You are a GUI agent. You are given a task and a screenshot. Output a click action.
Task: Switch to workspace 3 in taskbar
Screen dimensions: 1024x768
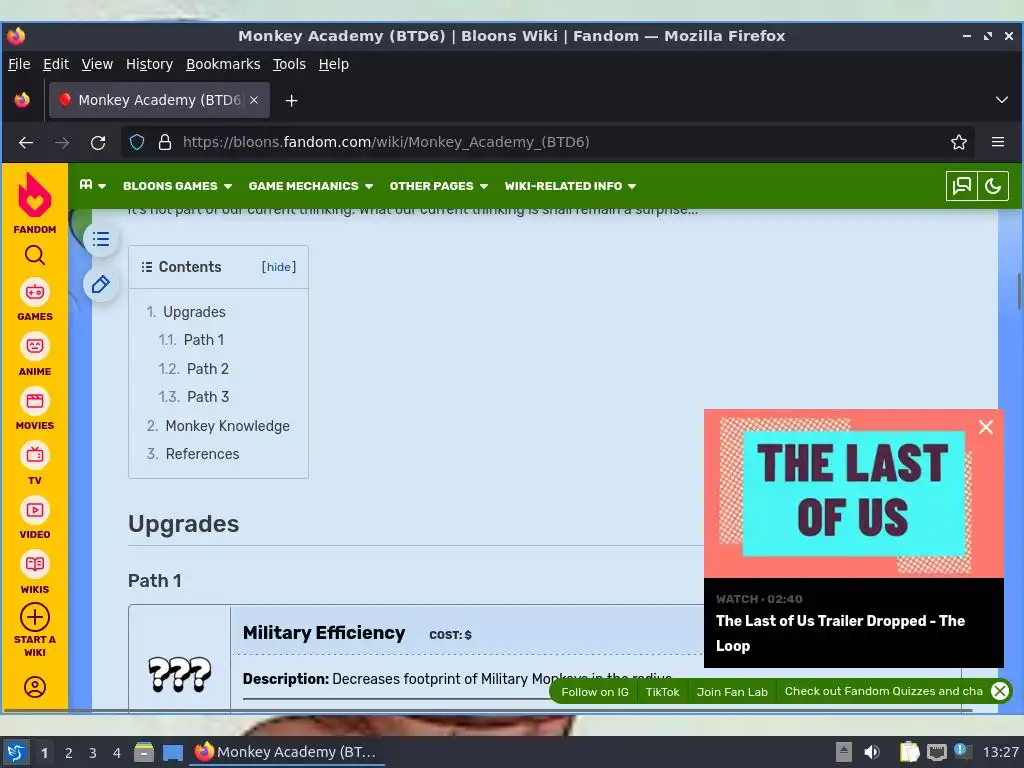(93, 753)
